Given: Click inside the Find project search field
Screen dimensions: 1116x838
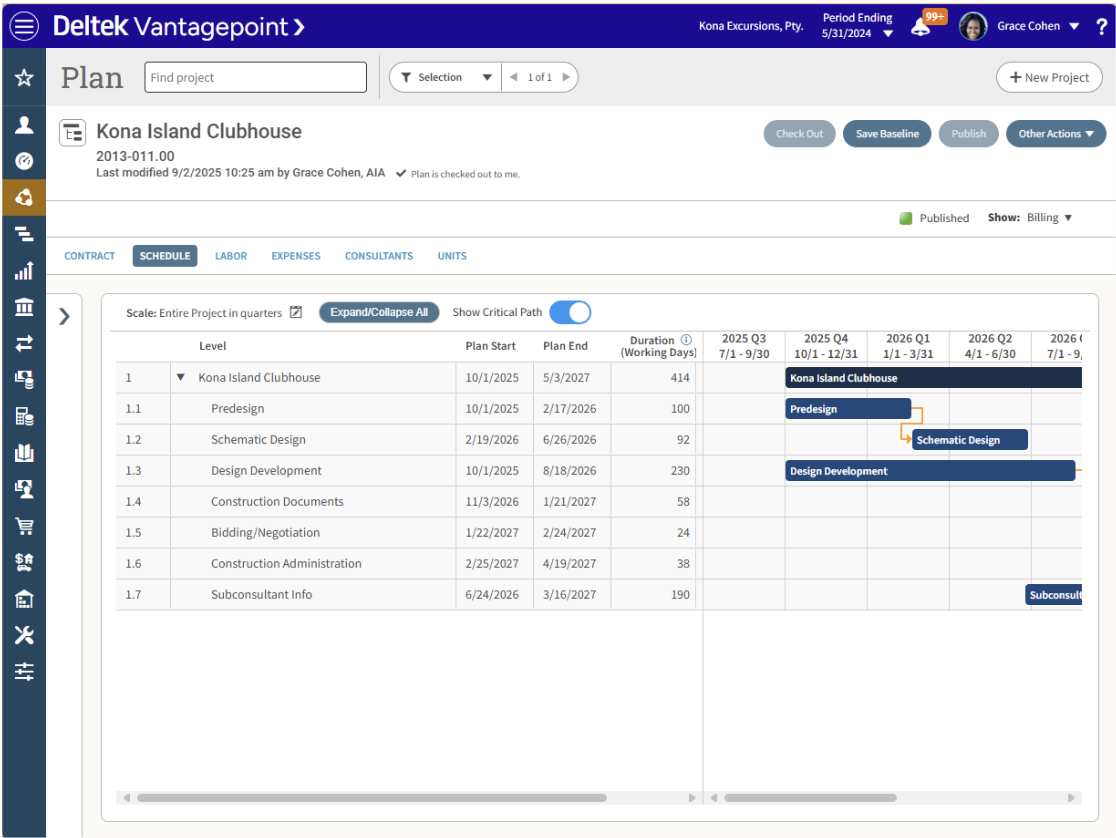Looking at the screenshot, I should [x=255, y=77].
